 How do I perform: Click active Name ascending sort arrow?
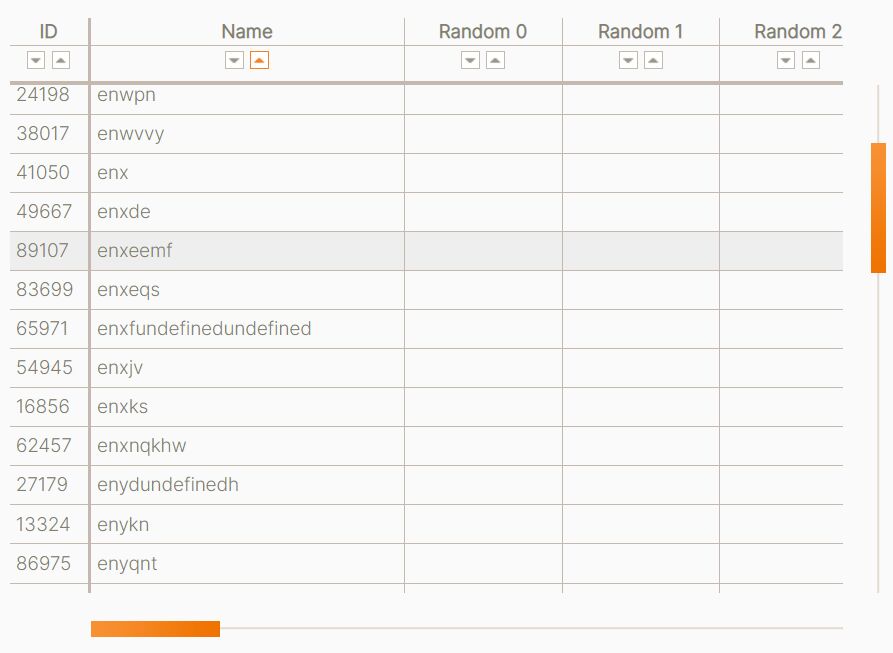pyautogui.click(x=259, y=60)
